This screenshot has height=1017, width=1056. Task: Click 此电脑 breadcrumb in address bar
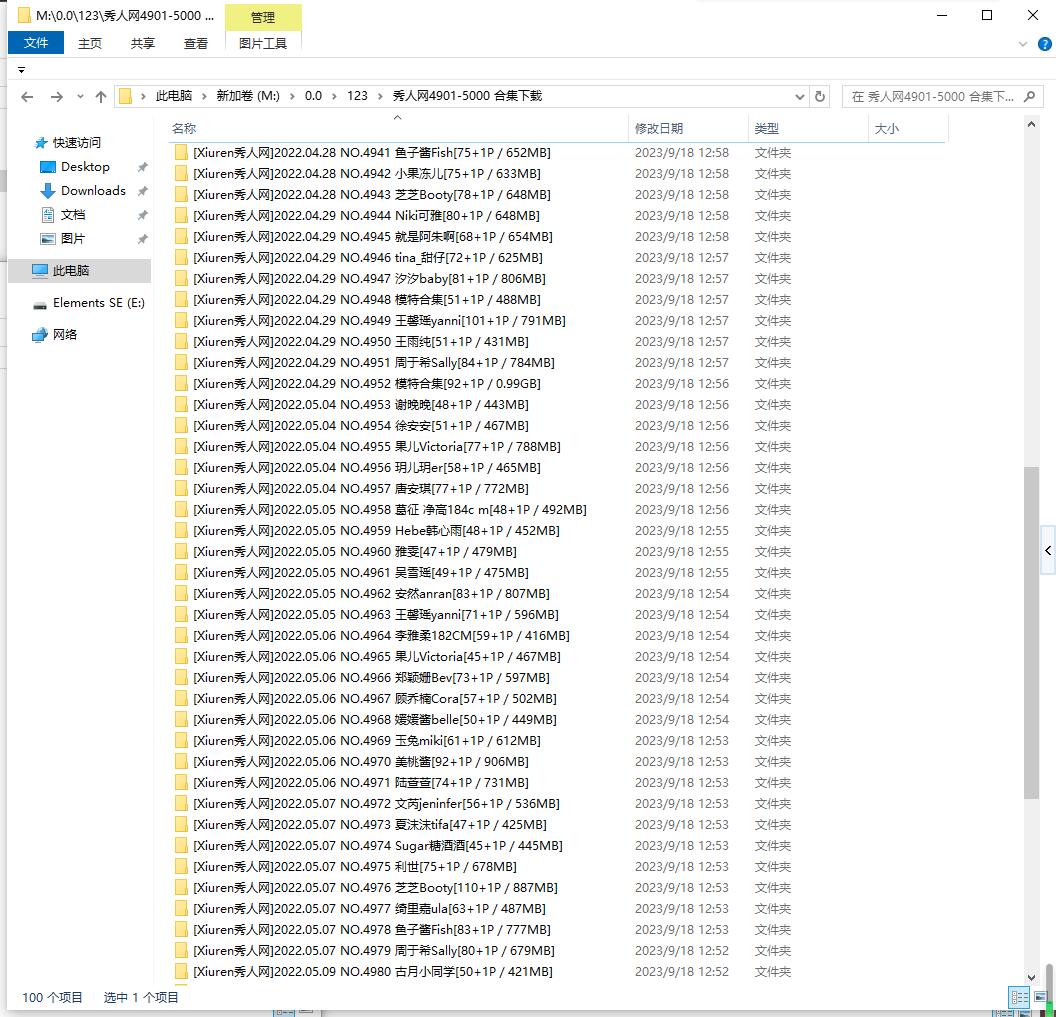point(174,96)
